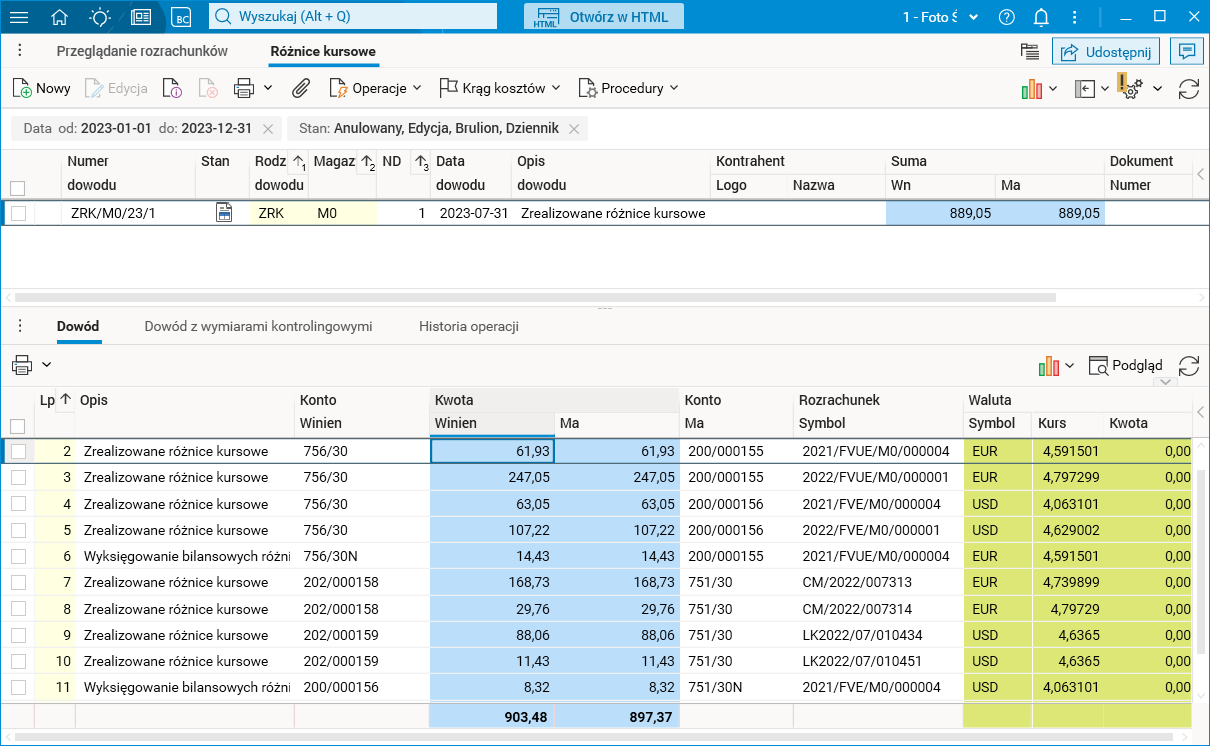Switch to Przeglądanie rozrachunków tab
Screen dimensions: 1210x746
point(142,51)
